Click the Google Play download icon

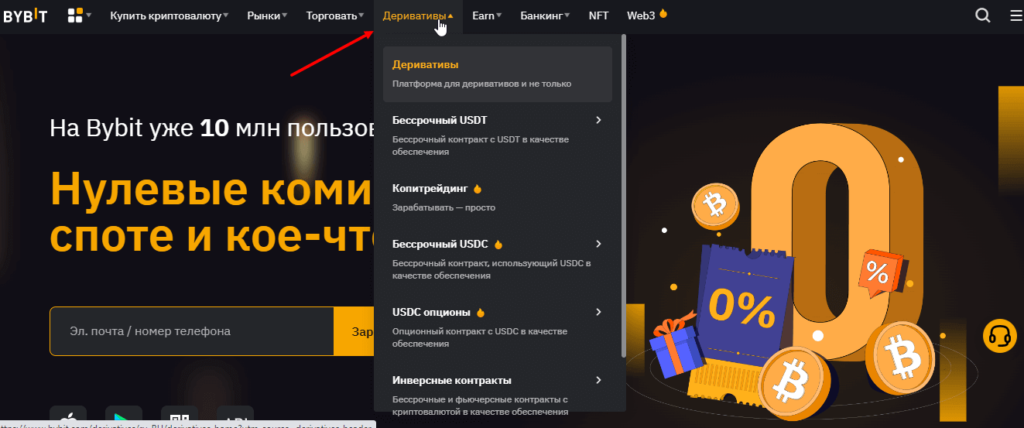click(123, 417)
